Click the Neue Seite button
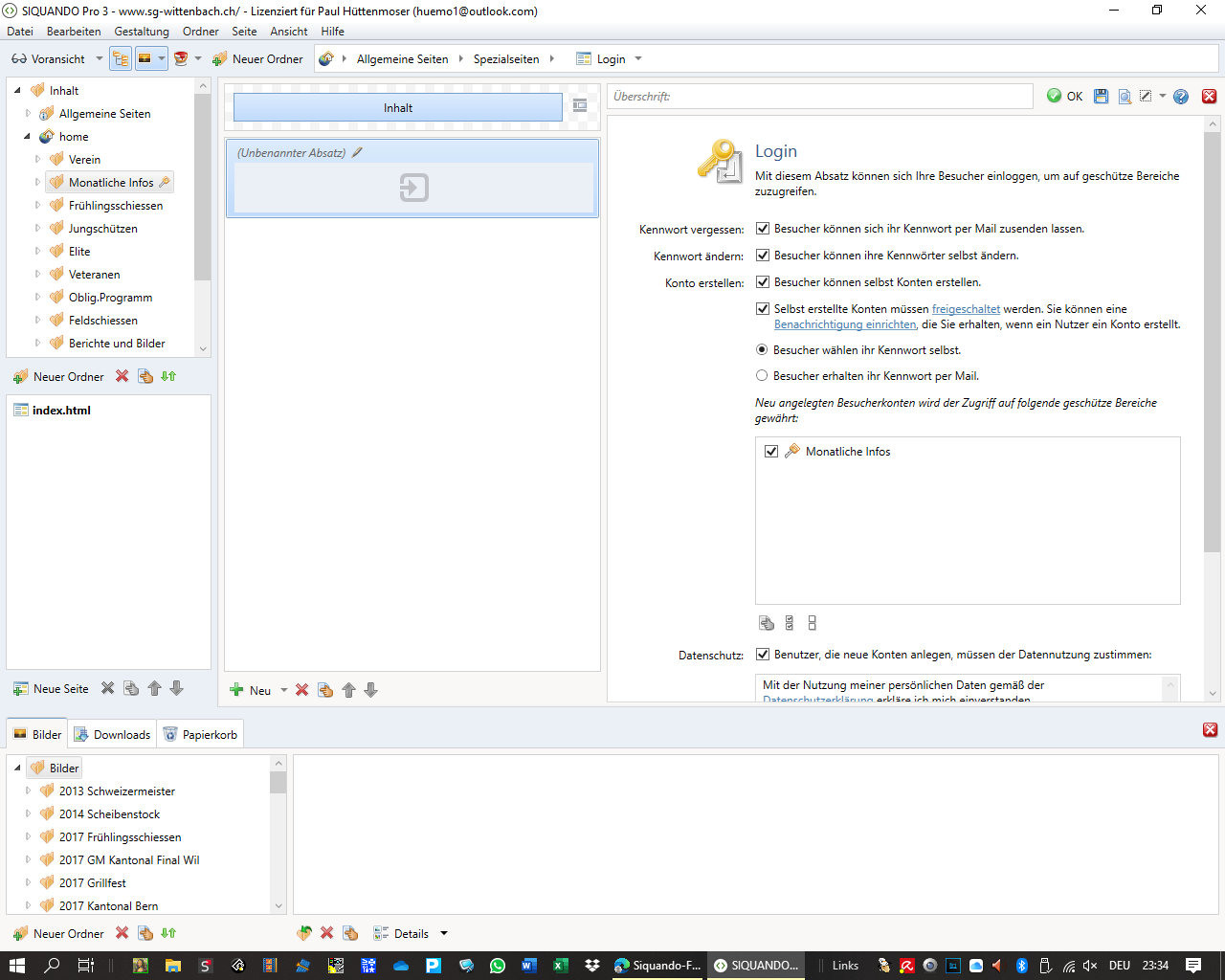The image size is (1225, 980). 51,688
